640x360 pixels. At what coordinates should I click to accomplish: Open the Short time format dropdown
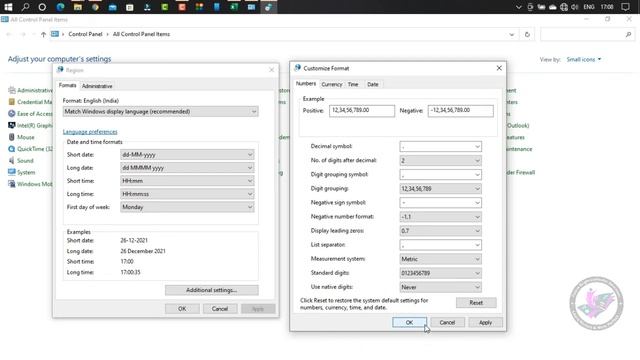click(187, 181)
